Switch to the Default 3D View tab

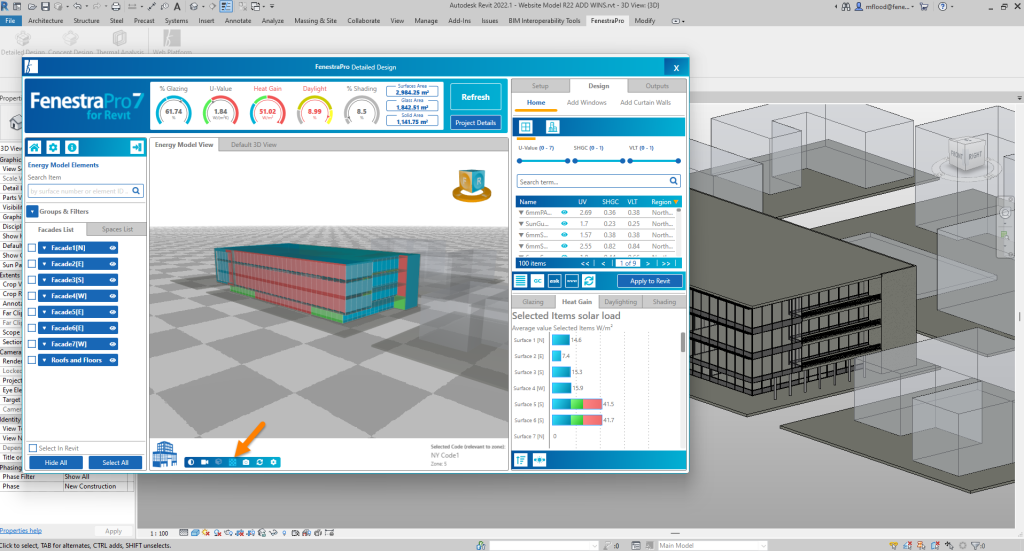[x=253, y=145]
